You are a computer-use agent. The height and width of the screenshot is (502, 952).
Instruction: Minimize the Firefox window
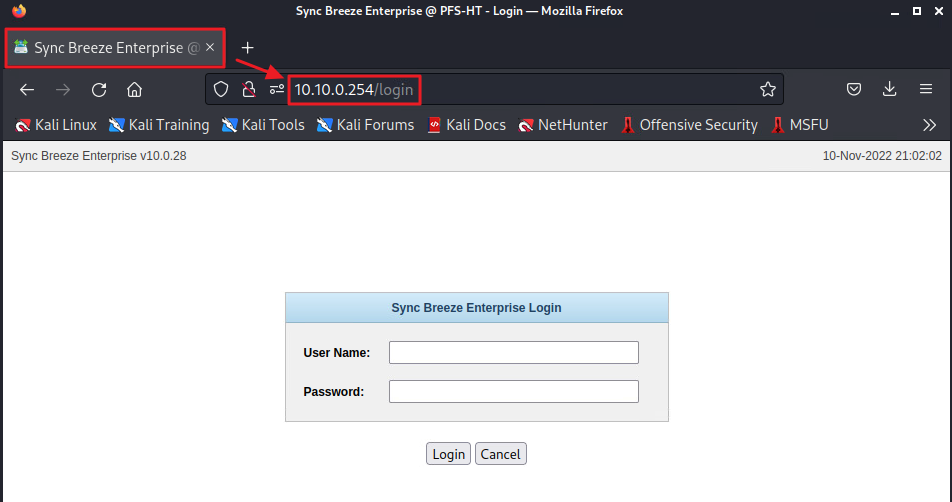pyautogui.click(x=896, y=12)
